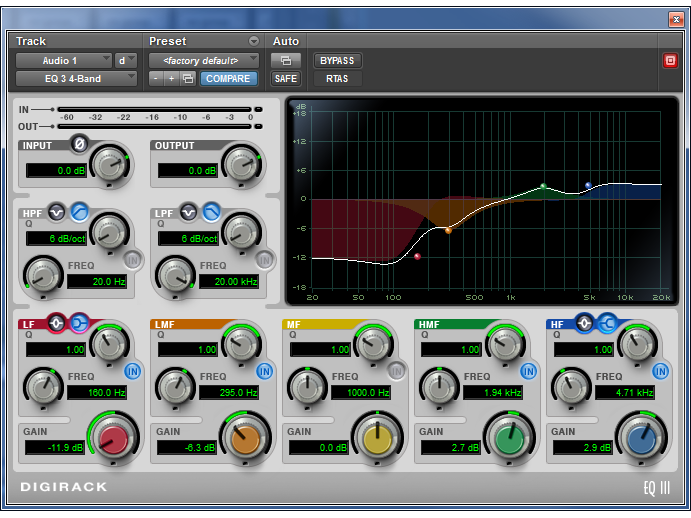Select the HPF notch filter type icon
Viewport: 691px width, 518px height.
pos(56,212)
